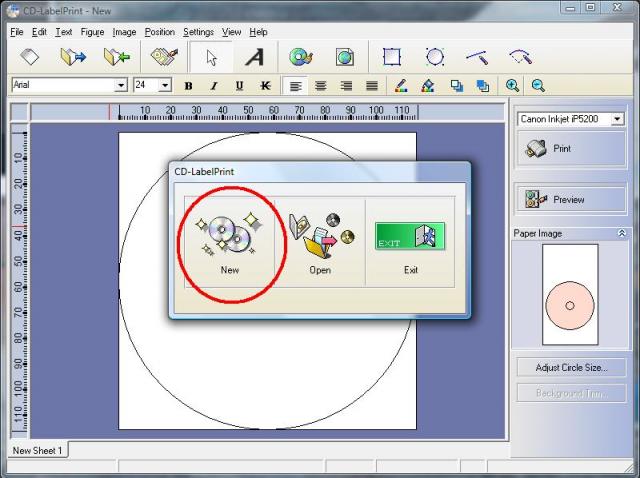
Task: Click the Preview button
Action: pyautogui.click(x=569, y=199)
